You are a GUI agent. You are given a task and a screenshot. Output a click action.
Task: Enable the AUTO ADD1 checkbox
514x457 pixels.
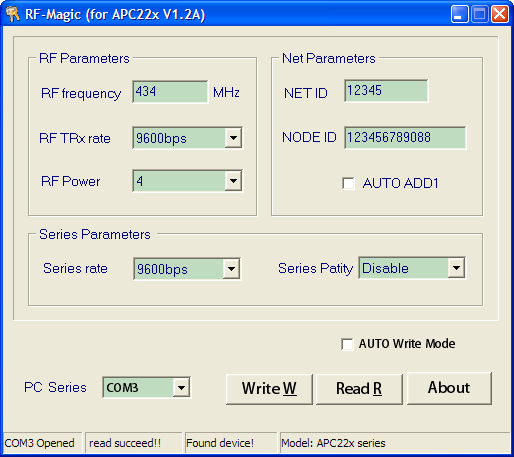(x=348, y=183)
